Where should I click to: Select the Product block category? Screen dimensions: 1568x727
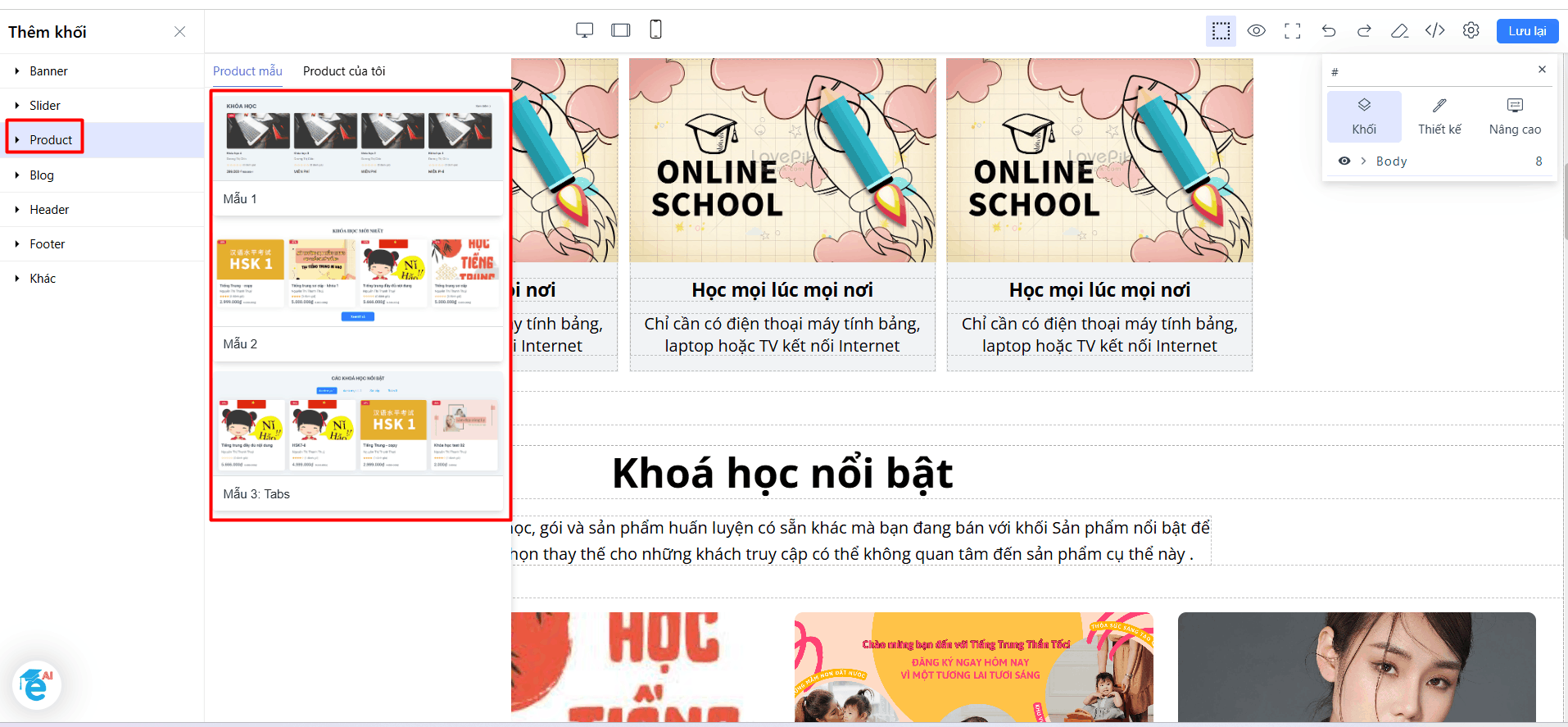pos(102,140)
